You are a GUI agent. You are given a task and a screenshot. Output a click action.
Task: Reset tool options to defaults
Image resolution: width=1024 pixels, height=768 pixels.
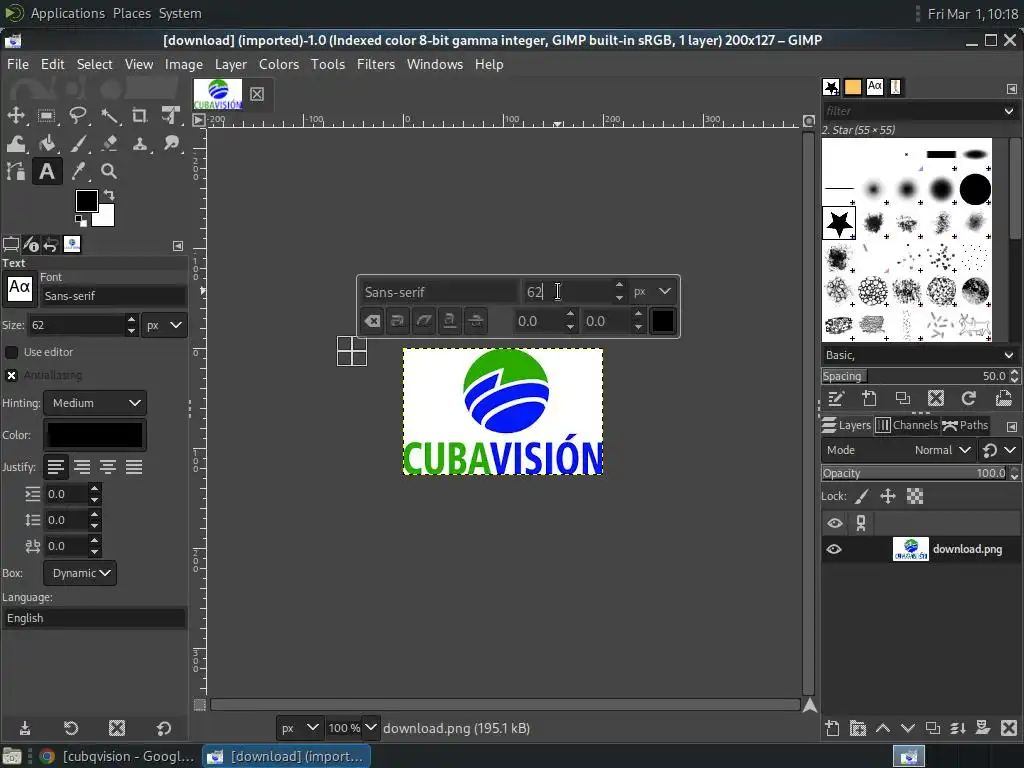coord(164,728)
